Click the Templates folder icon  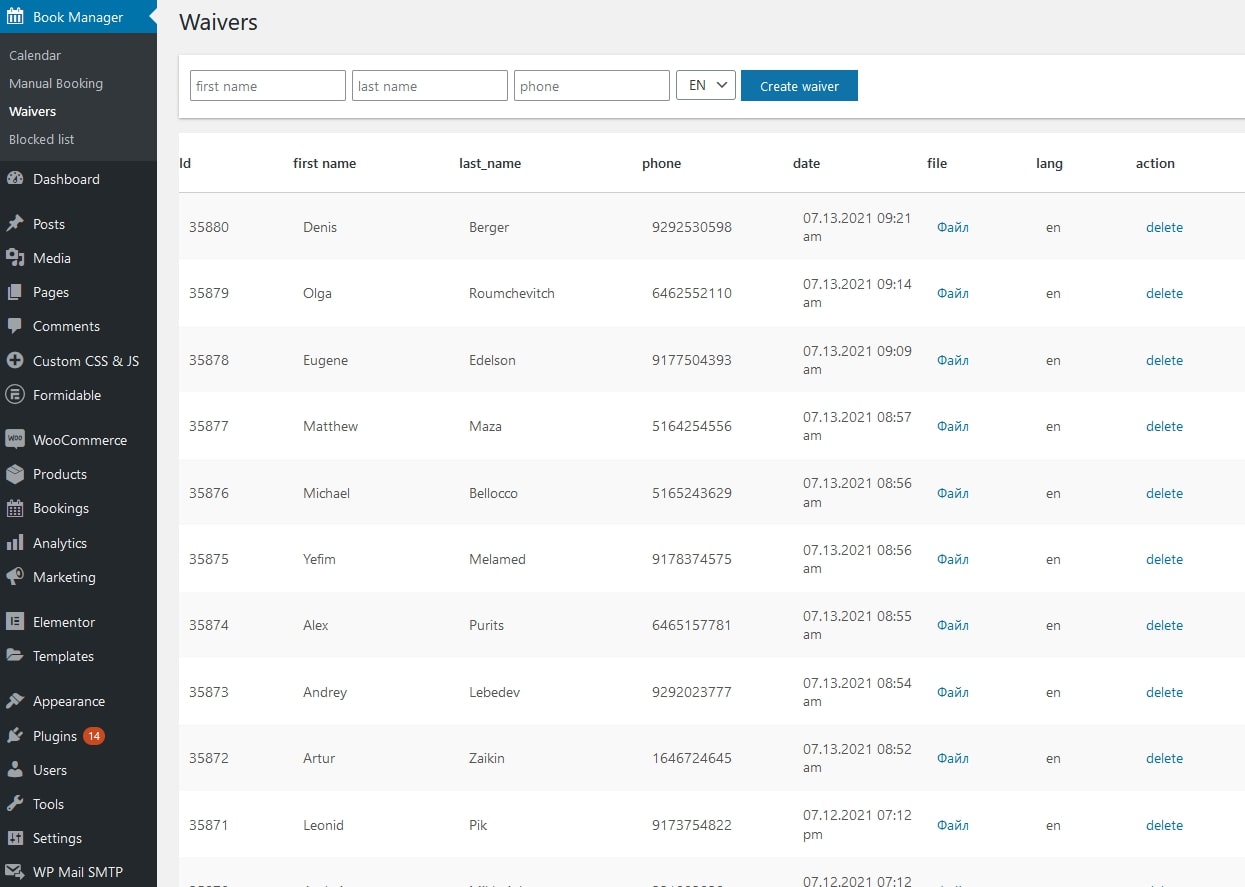tap(15, 656)
